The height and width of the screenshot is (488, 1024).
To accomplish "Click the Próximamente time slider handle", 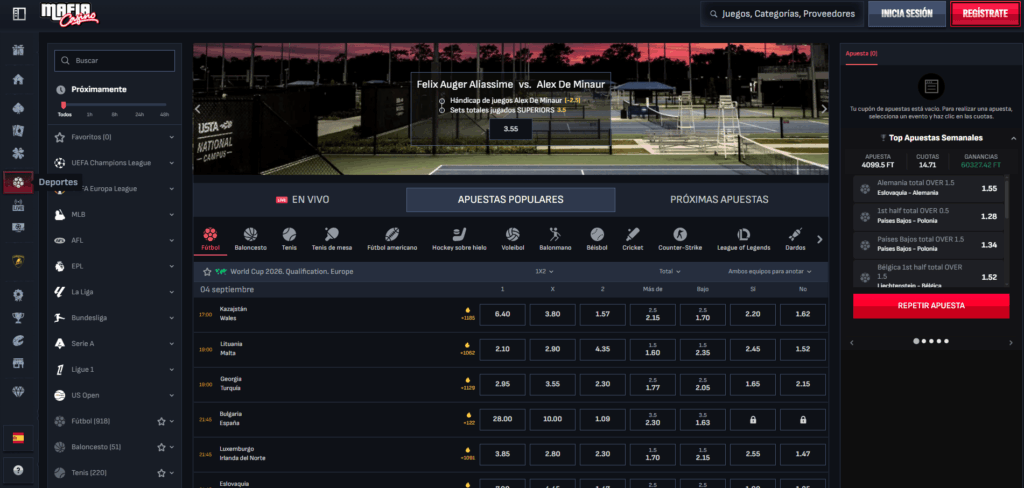I will pos(63,105).
